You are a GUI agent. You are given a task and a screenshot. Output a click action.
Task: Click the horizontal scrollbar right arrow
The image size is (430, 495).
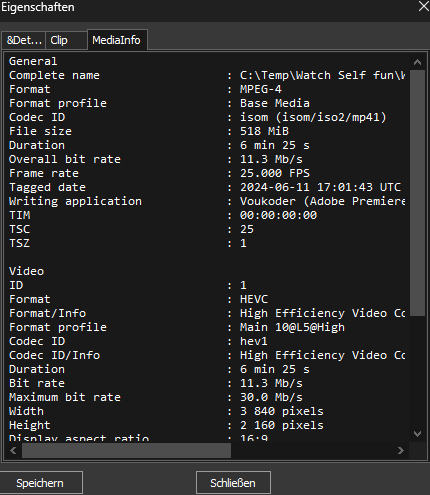pyautogui.click(x=401, y=451)
